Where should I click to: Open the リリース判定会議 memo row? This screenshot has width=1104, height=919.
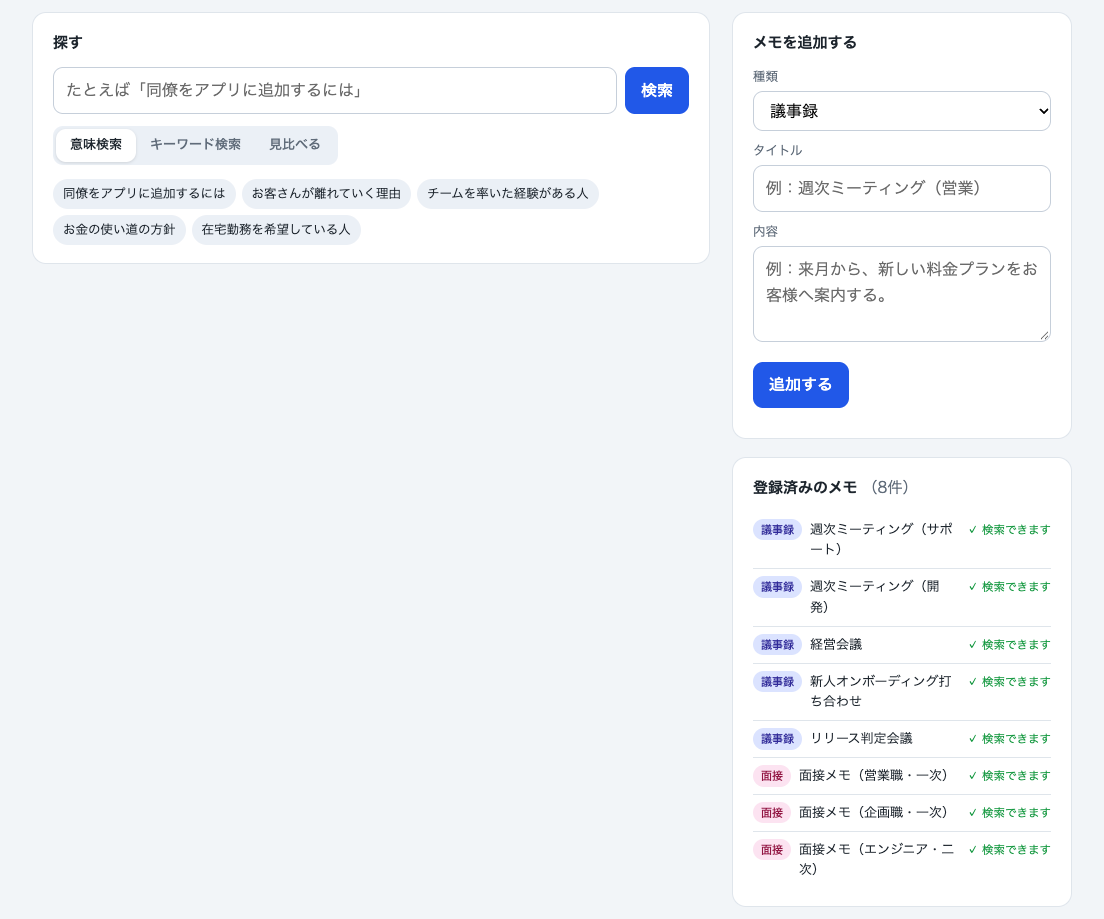coord(901,739)
